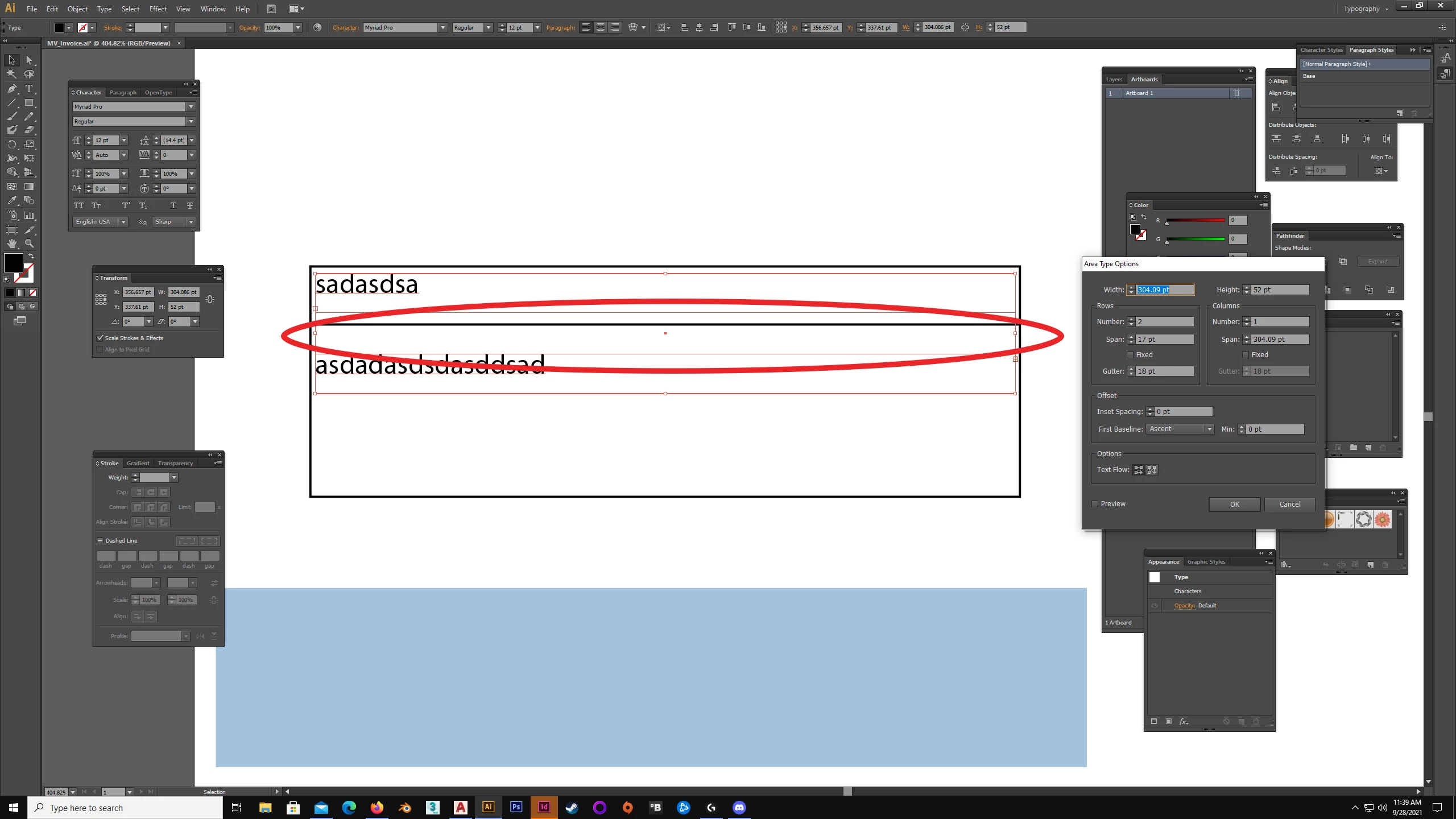Viewport: 1456px width, 819px height.
Task: Open the Myriad Pro font dropdown in Character panel
Action: (x=191, y=107)
